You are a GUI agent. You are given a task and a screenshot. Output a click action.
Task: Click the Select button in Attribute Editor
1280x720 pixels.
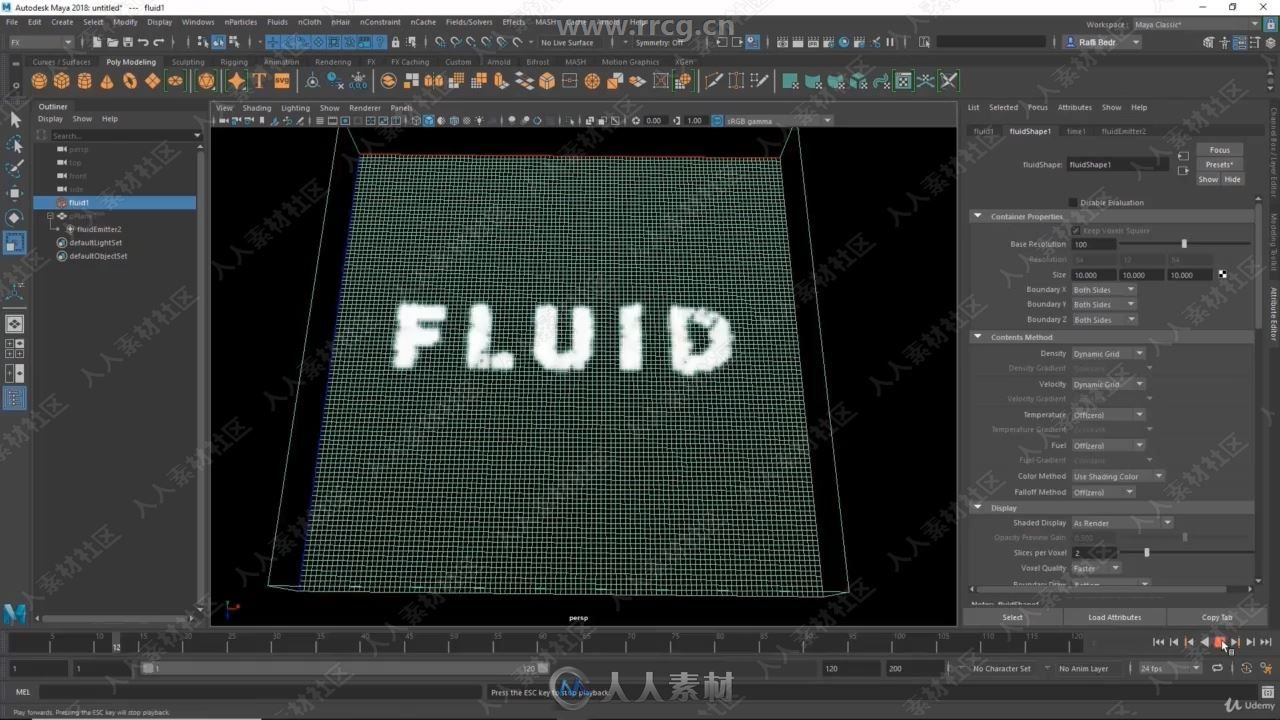pyautogui.click(x=1012, y=617)
